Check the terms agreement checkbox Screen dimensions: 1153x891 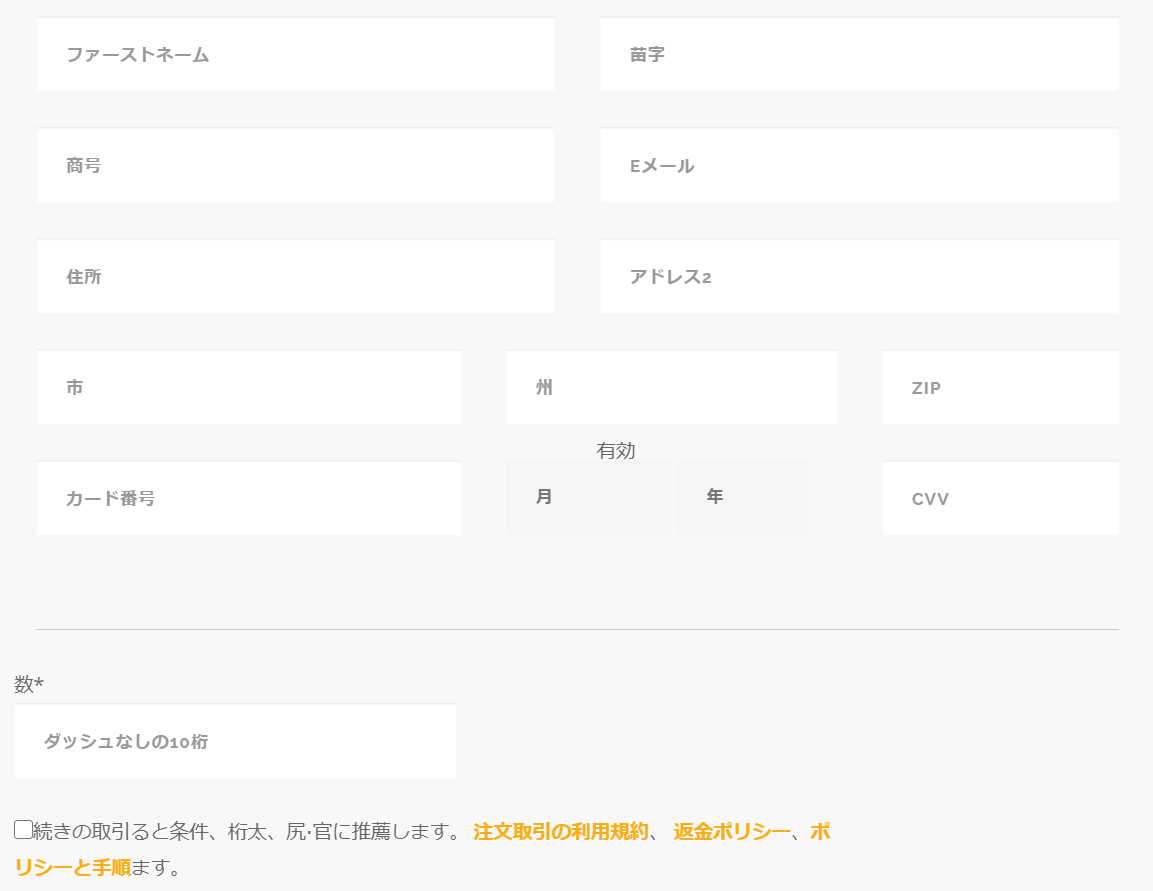tap(23, 829)
